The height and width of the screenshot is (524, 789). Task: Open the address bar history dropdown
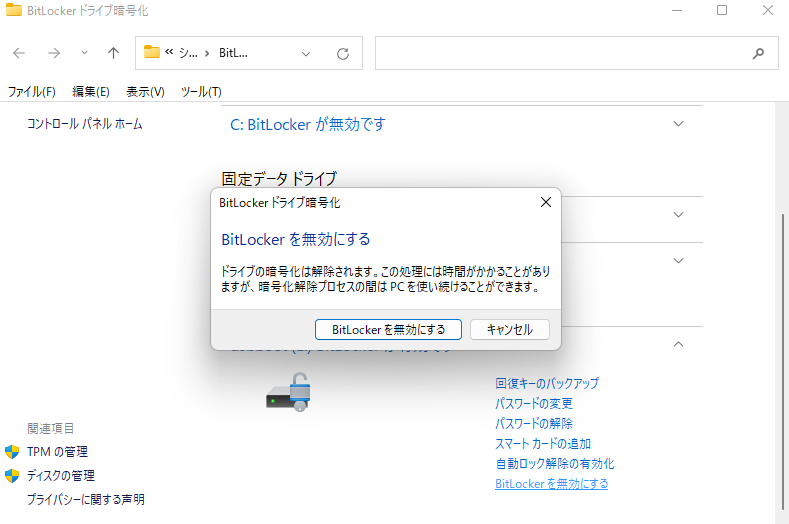click(306, 54)
